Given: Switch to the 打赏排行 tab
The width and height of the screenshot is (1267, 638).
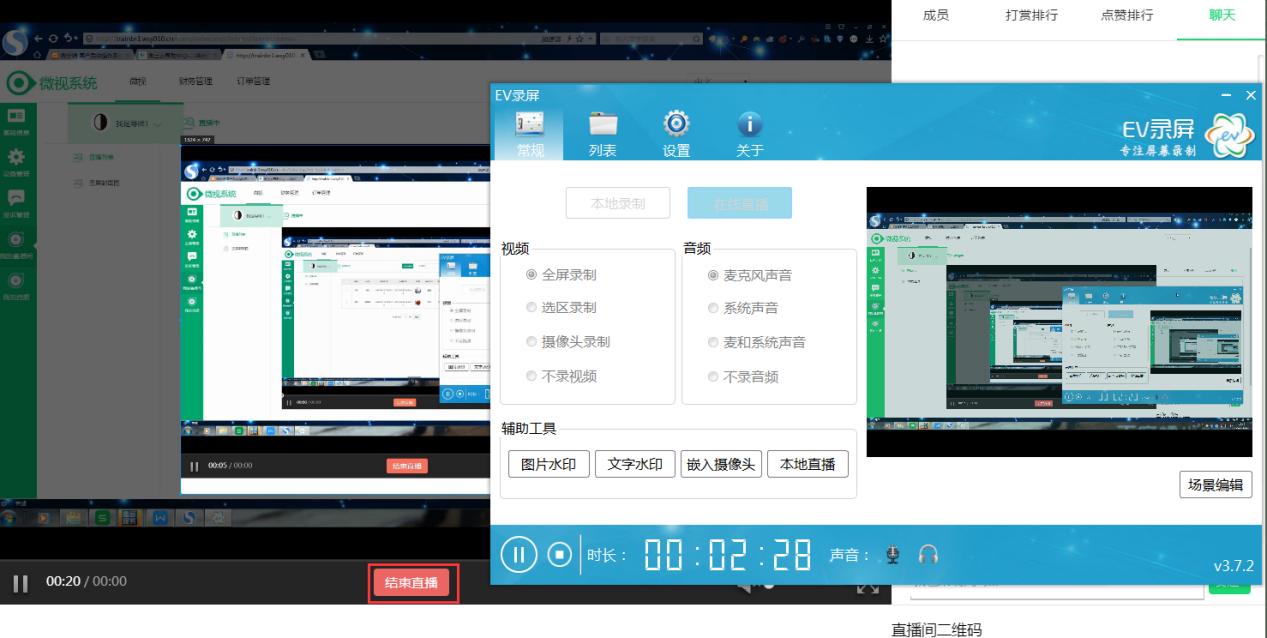Looking at the screenshot, I should 1031,15.
